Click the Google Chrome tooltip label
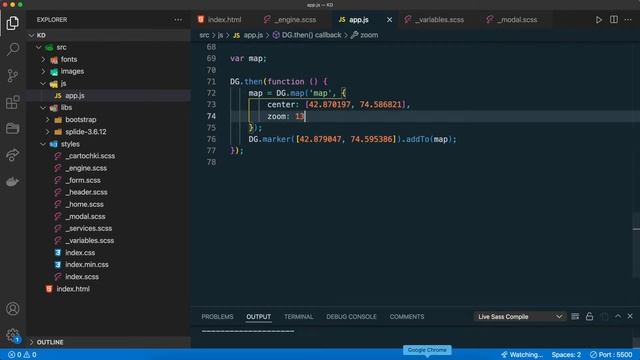This screenshot has width=640, height=360. 427,350
